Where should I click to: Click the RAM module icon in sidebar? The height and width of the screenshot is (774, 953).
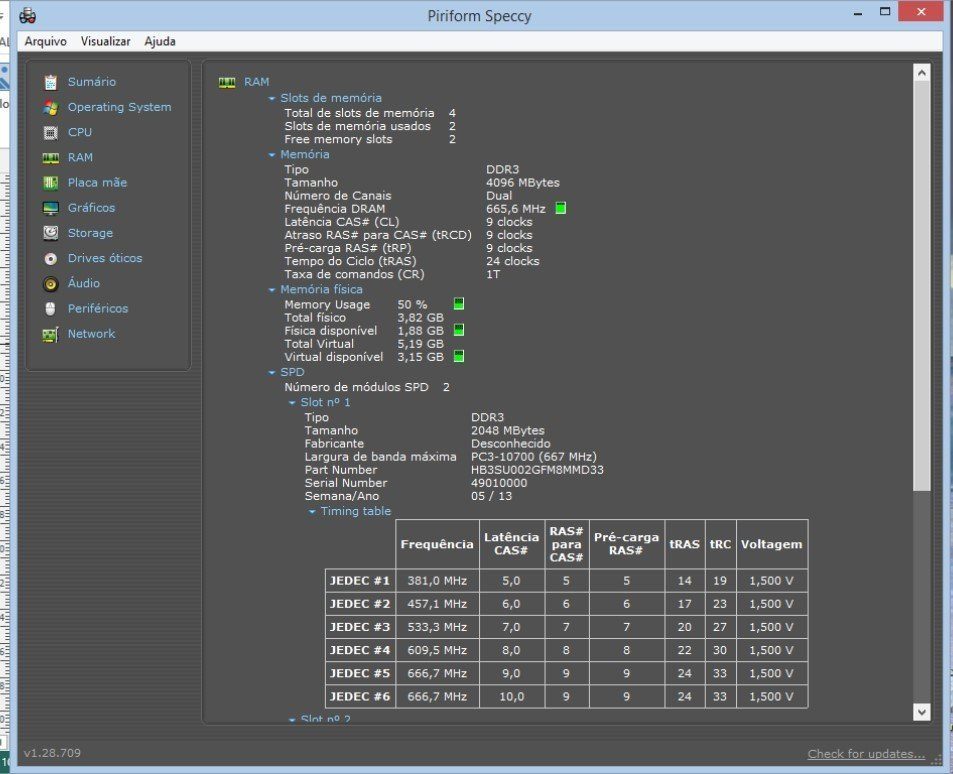tap(51, 158)
